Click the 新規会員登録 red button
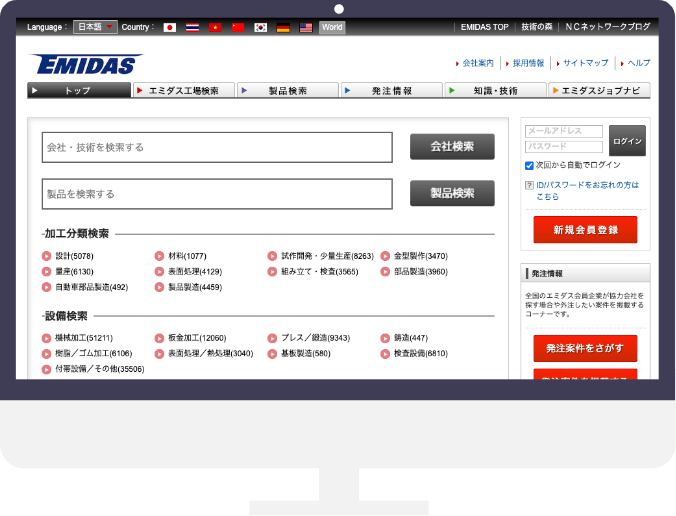Screen dimensions: 676x516 (x=585, y=230)
